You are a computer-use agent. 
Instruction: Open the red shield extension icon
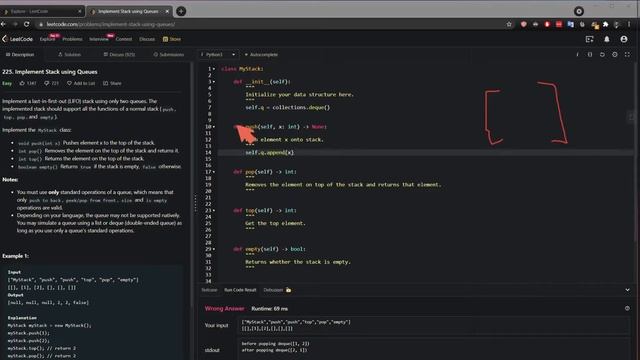[523, 24]
